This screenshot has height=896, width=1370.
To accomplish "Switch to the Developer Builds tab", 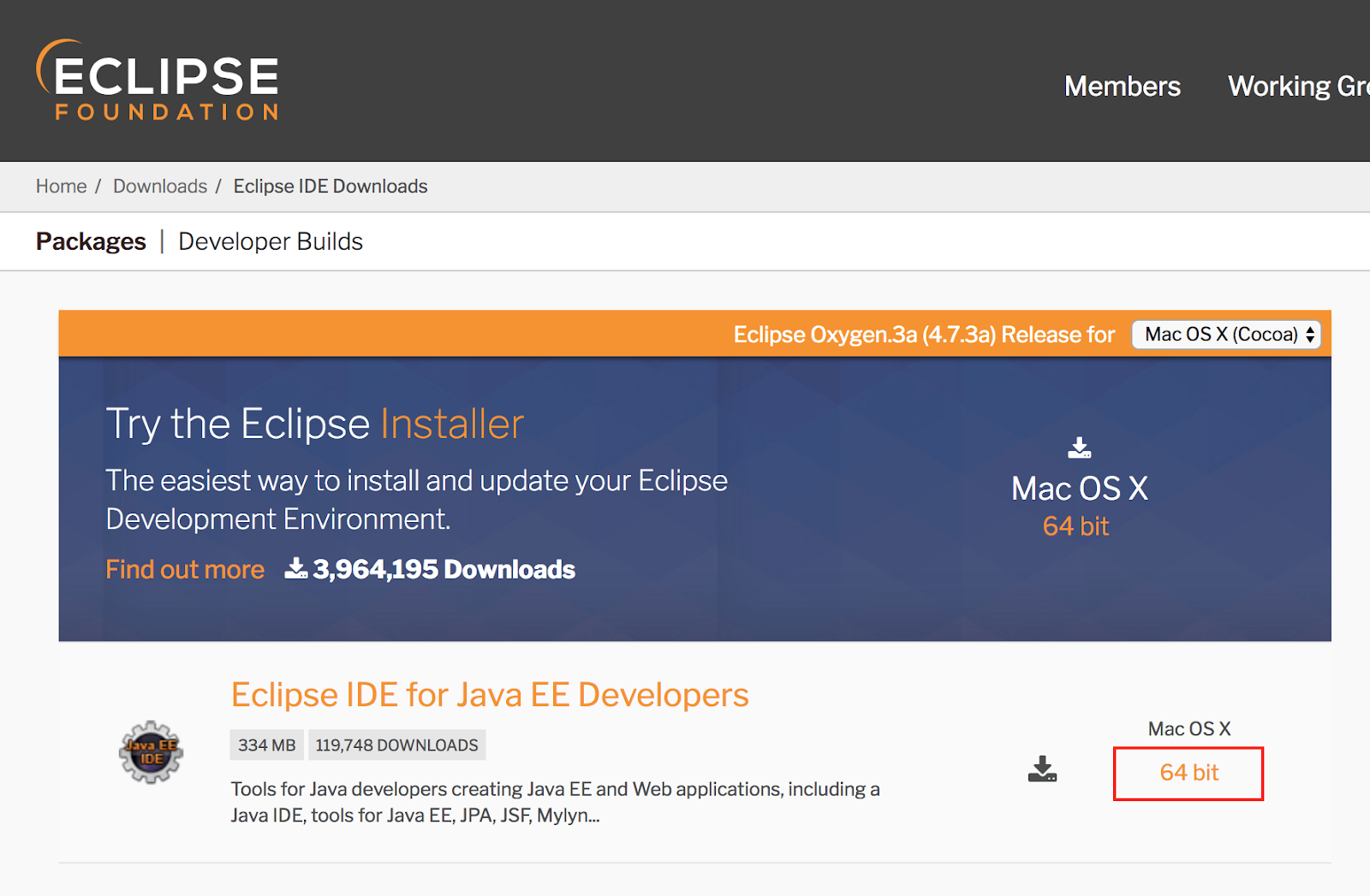I will pyautogui.click(x=271, y=241).
